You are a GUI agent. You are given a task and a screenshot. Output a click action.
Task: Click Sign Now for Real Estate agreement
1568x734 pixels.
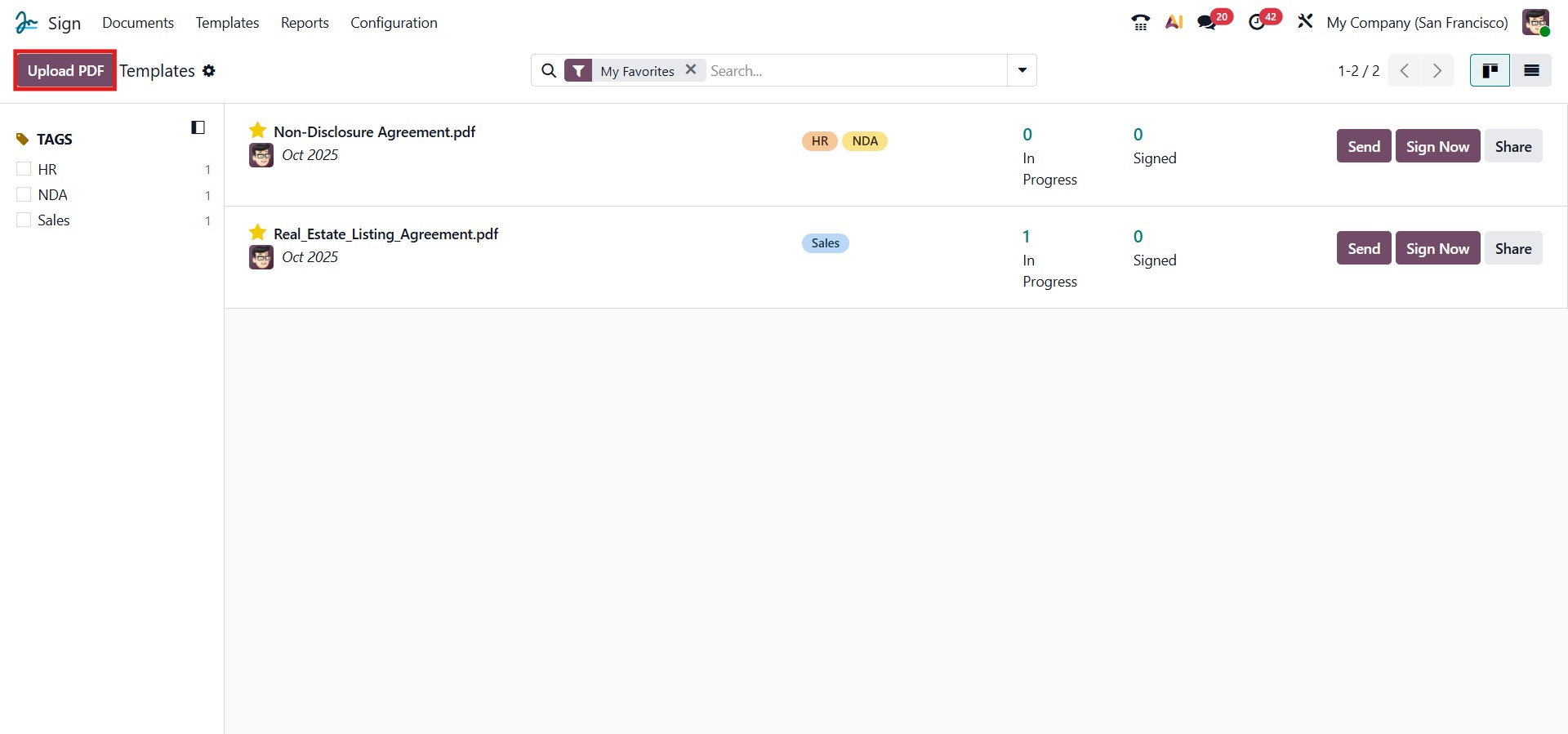(1437, 248)
